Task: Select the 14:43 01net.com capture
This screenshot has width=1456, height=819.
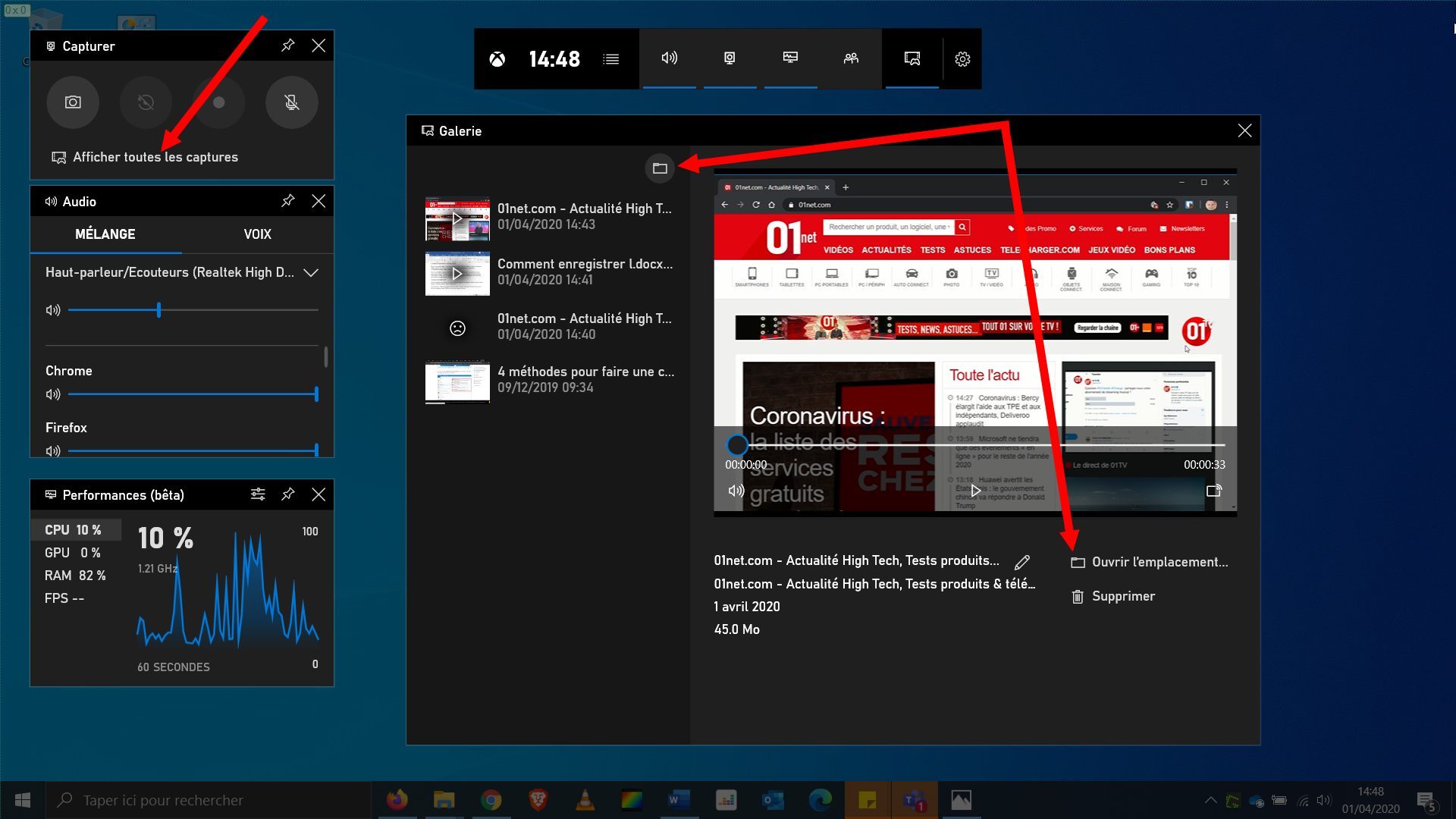Action: click(550, 218)
